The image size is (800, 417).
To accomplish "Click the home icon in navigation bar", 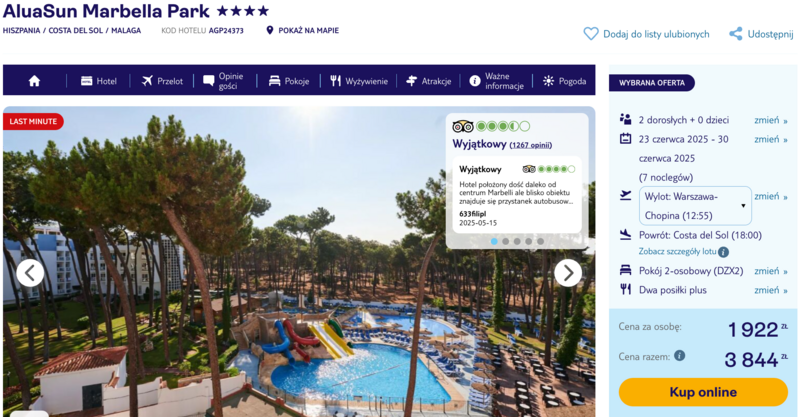I will [x=34, y=81].
